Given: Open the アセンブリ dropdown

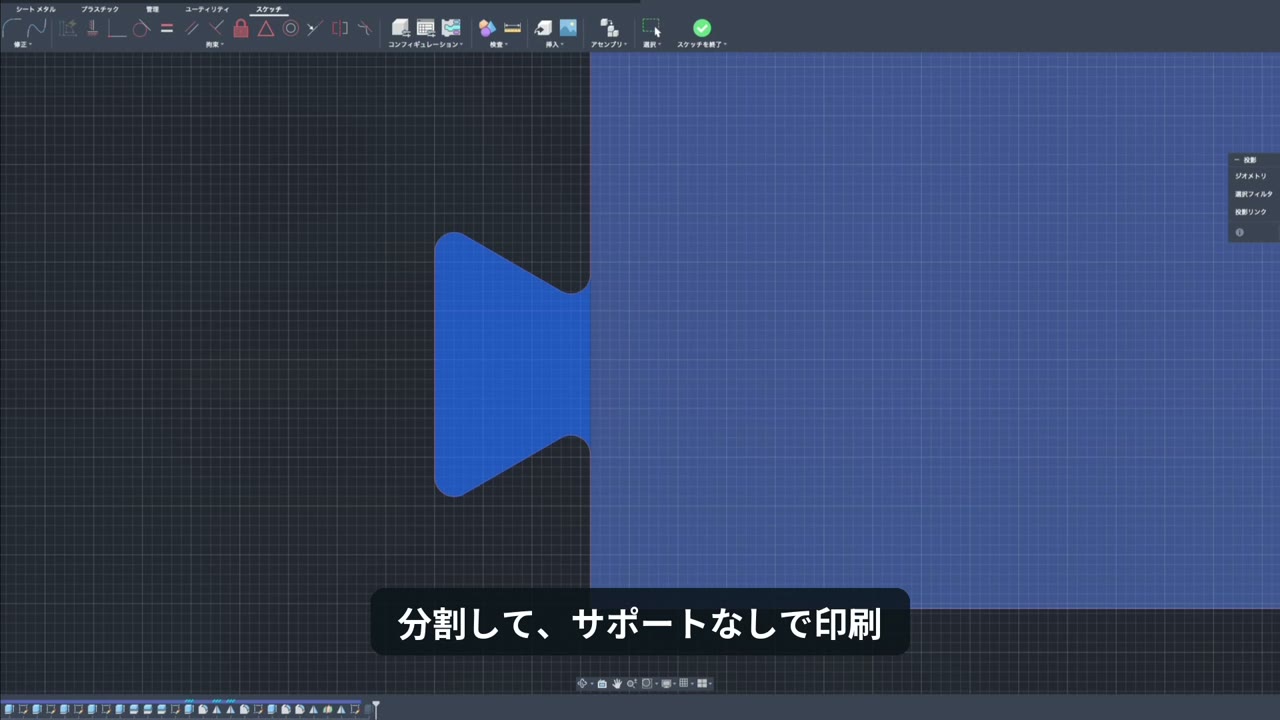Looking at the screenshot, I should (x=609, y=44).
